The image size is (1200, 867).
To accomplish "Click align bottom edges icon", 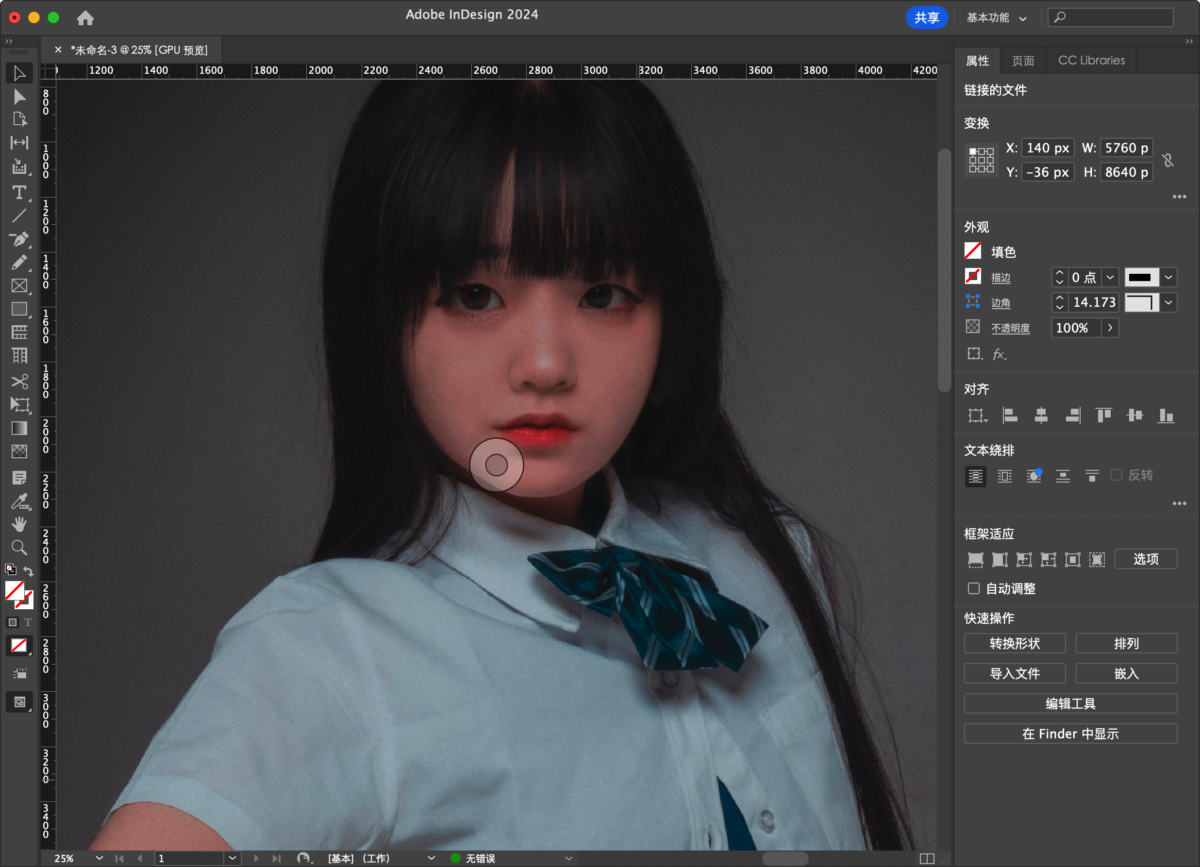I will [1166, 415].
